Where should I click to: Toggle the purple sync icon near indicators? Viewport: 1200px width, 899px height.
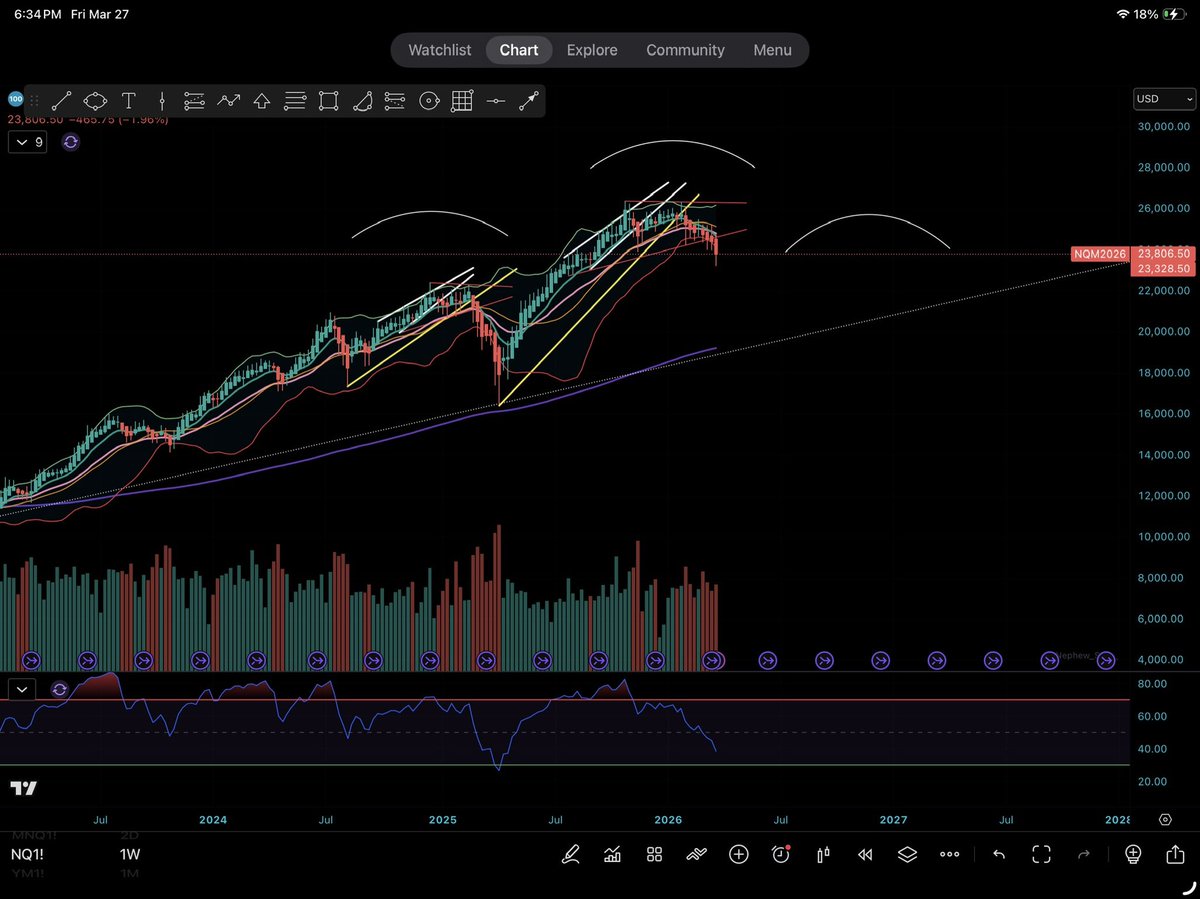[x=70, y=142]
